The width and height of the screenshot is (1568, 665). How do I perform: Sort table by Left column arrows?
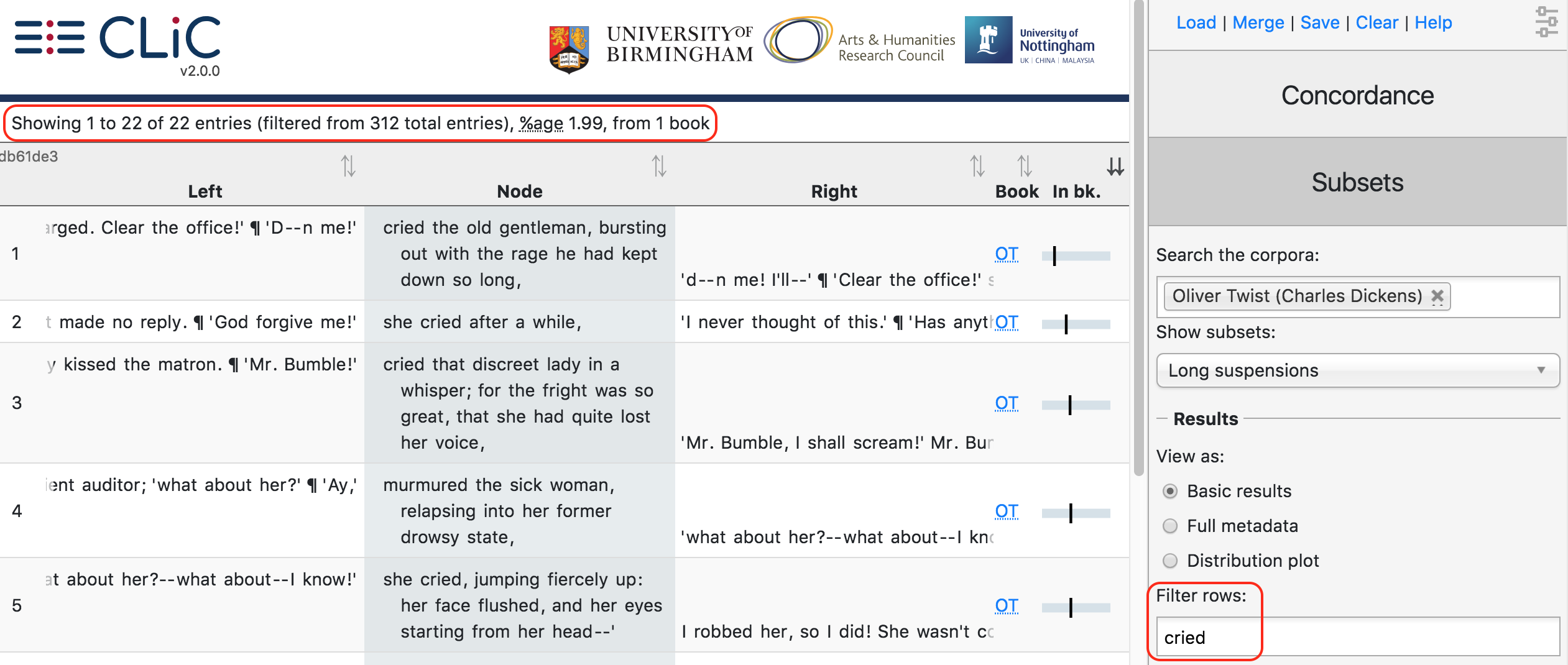click(x=348, y=166)
